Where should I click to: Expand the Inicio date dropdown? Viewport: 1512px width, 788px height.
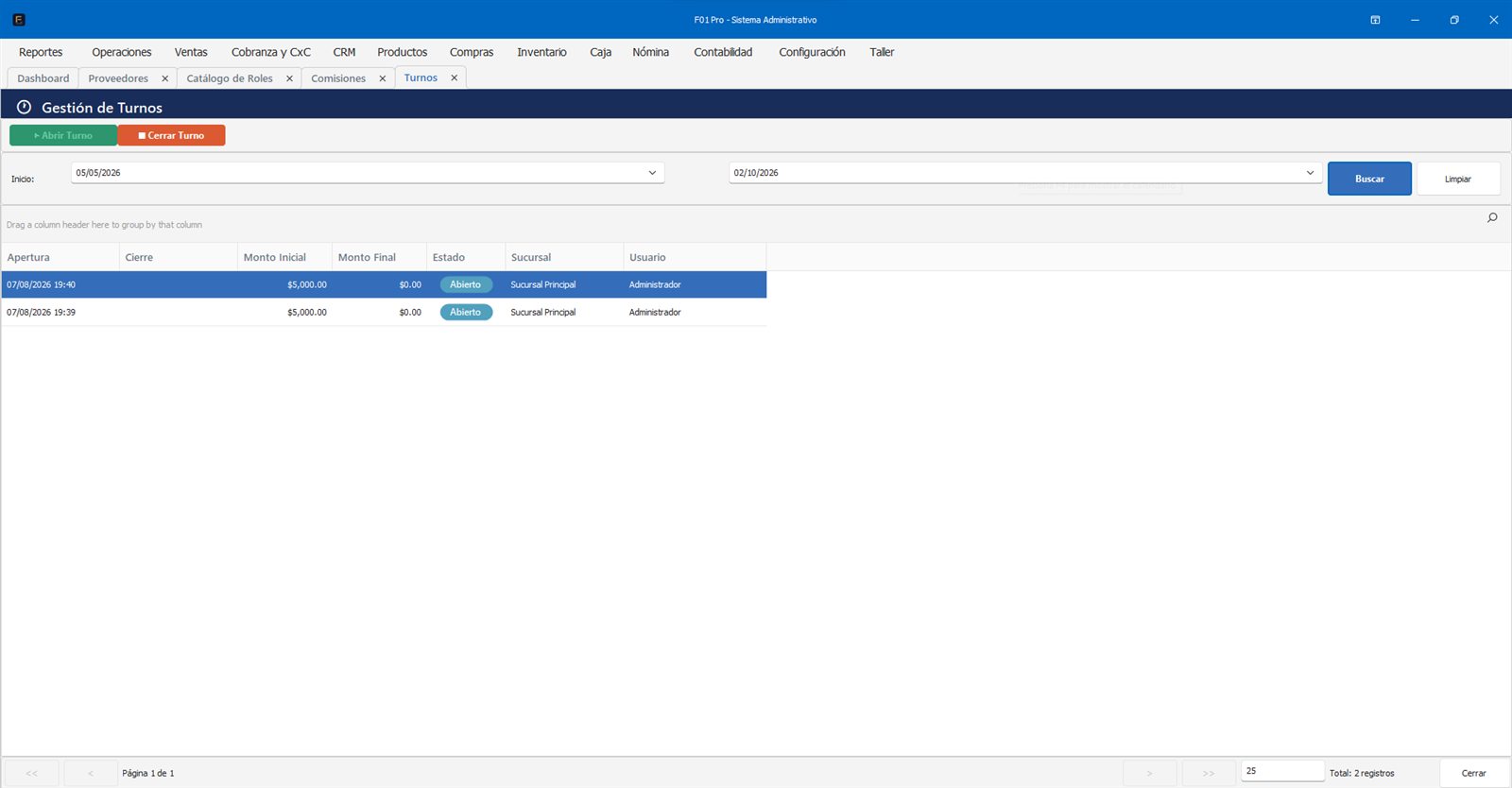click(652, 173)
